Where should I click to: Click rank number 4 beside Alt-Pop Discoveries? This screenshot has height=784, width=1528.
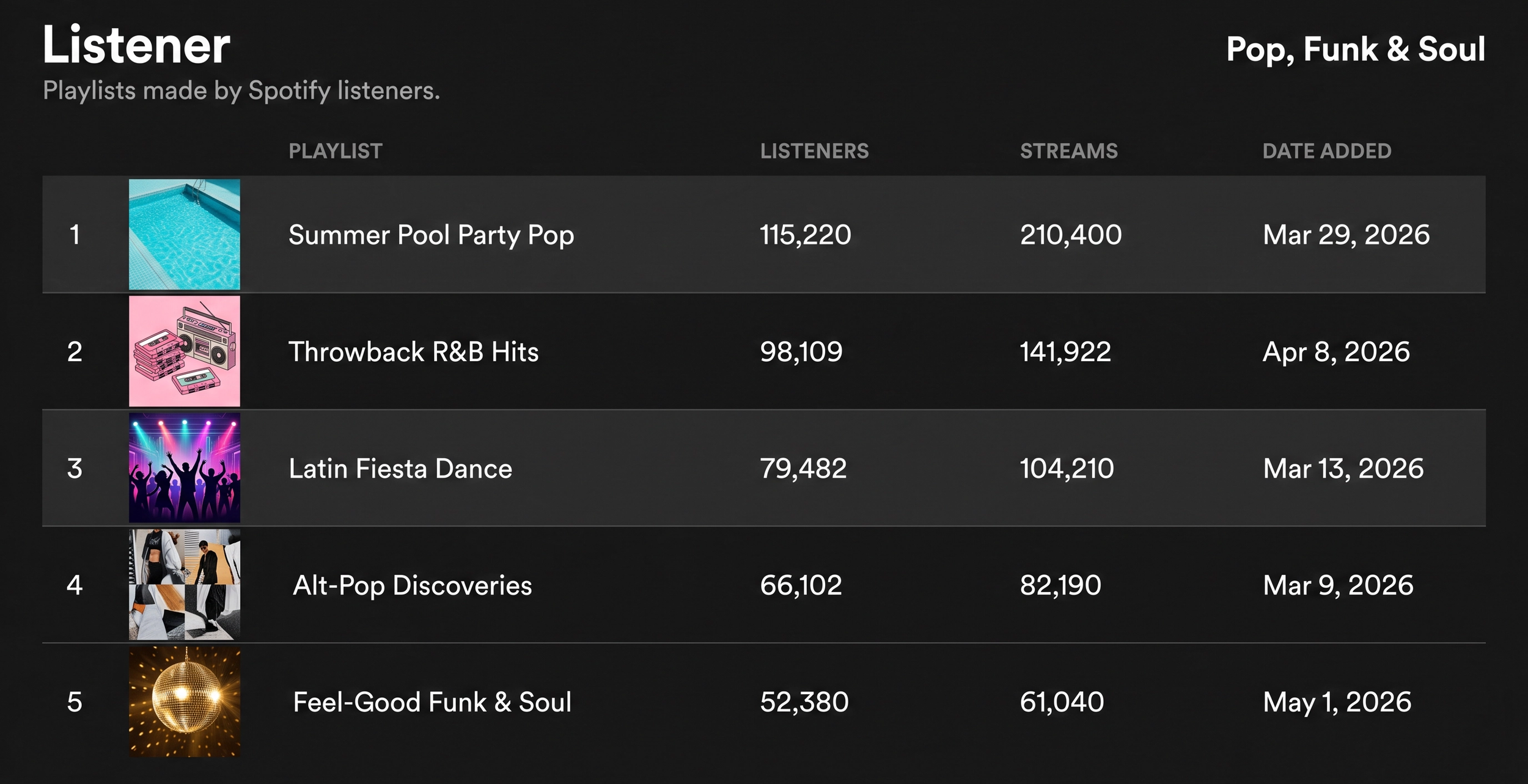pos(75,585)
